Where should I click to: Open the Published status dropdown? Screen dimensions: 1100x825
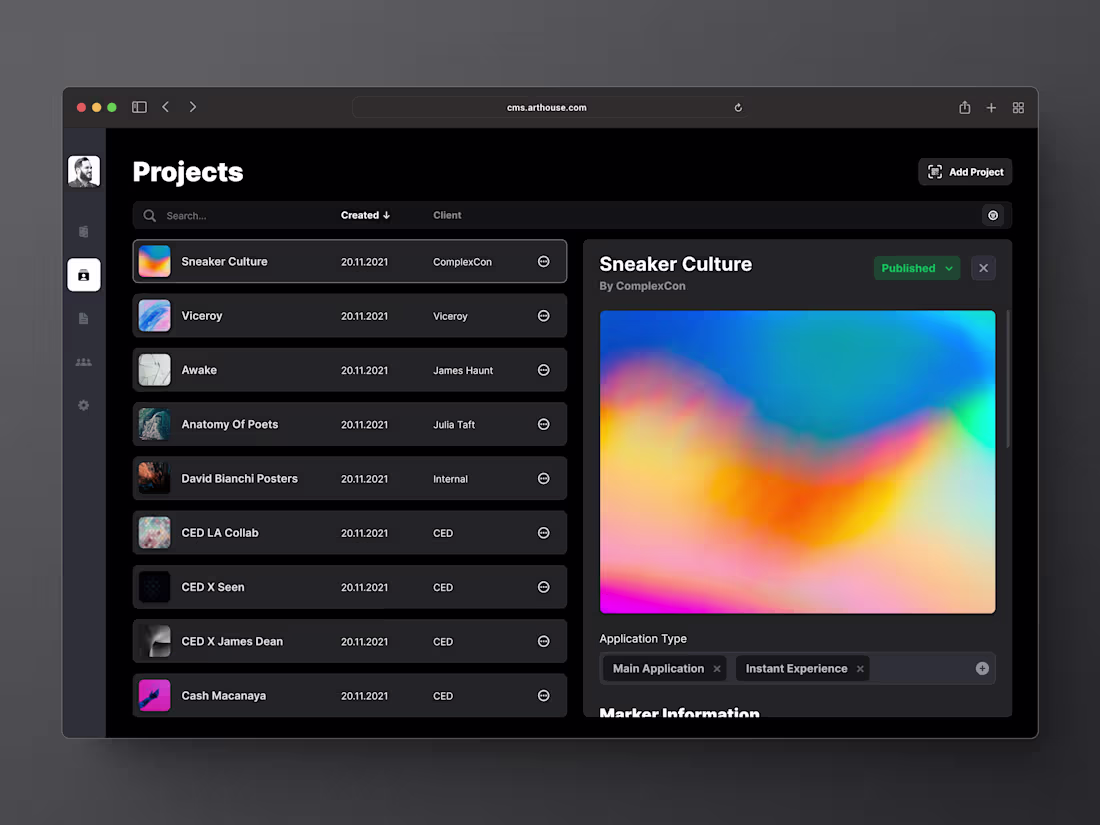(916, 268)
